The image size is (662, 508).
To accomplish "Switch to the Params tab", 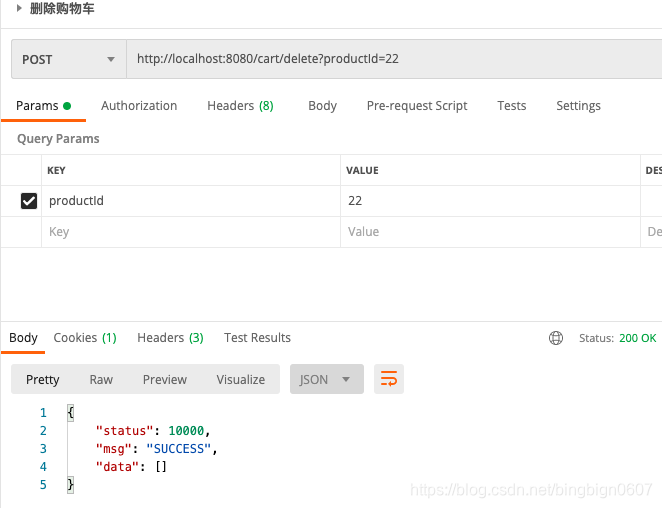I will point(43,106).
